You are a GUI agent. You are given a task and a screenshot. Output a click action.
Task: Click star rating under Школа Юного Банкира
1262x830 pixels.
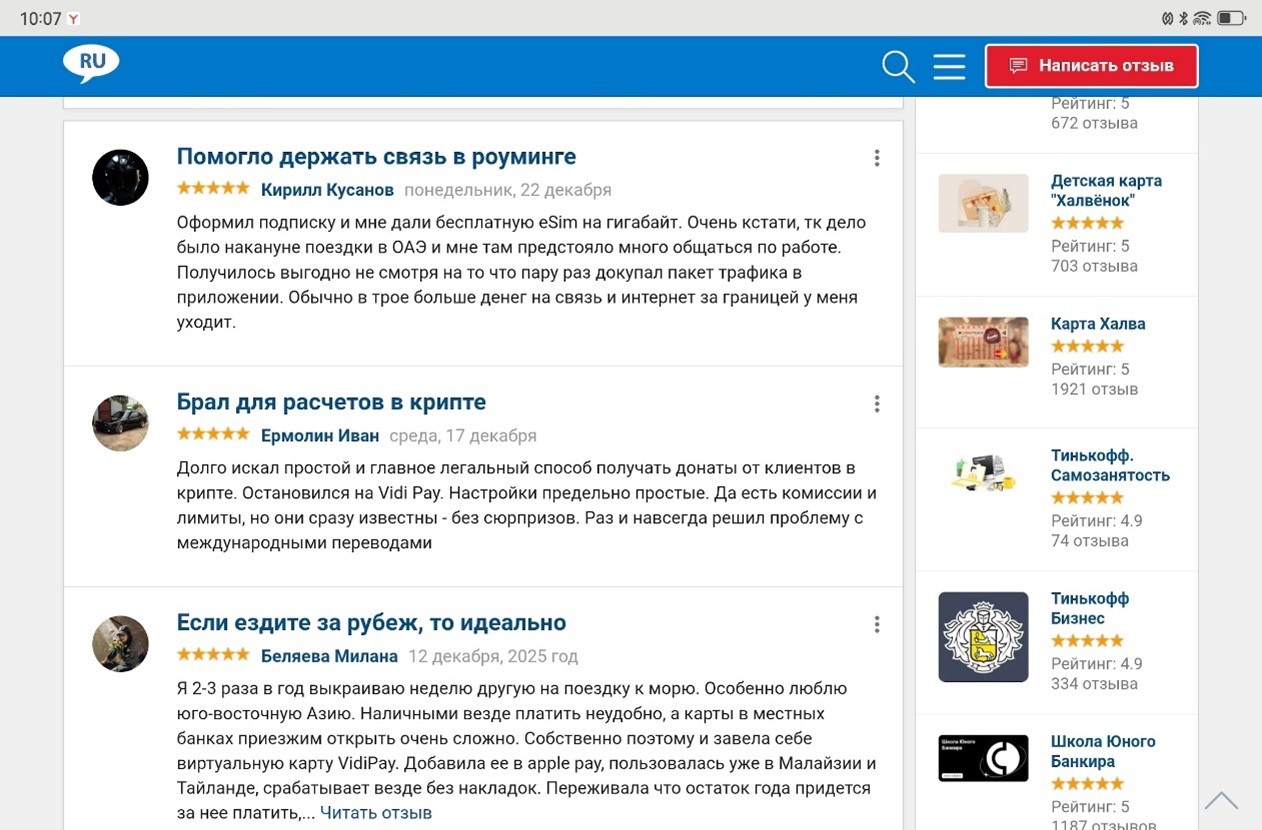pos(1087,783)
